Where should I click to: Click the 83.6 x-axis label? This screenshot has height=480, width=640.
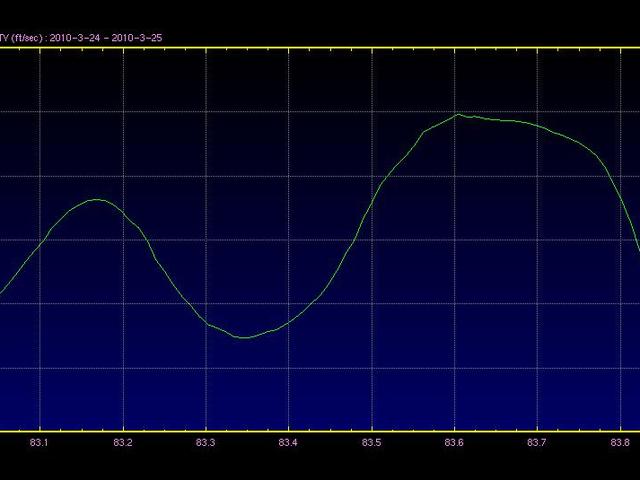click(454, 442)
